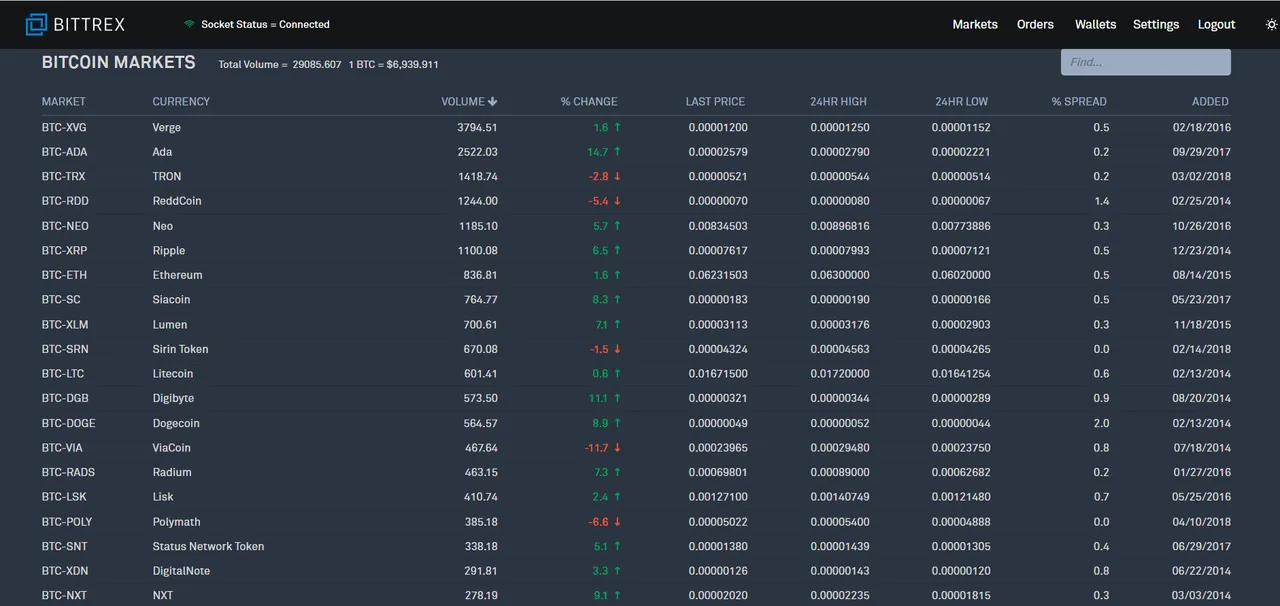Click the Volume column sort arrow

pos(493,101)
